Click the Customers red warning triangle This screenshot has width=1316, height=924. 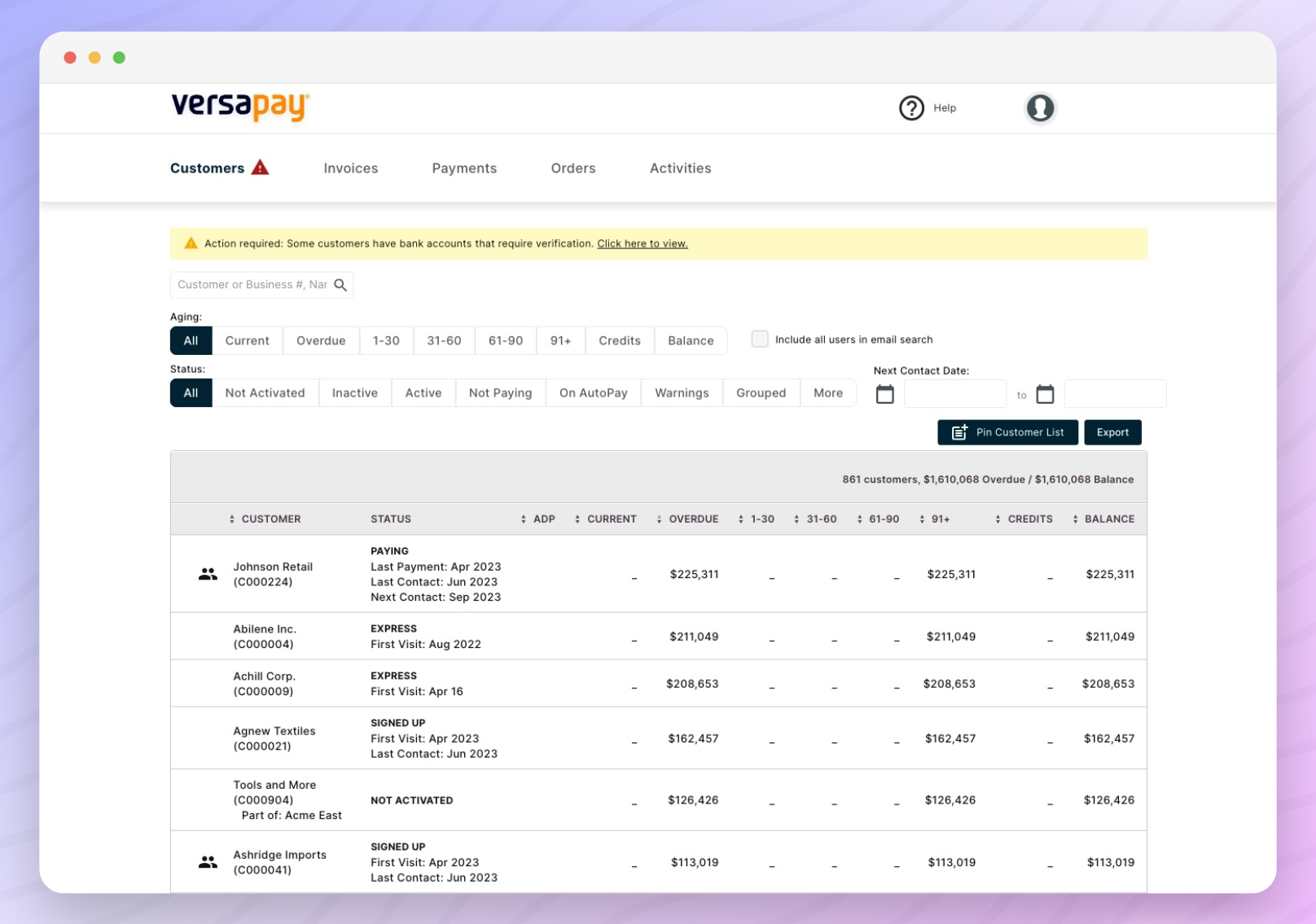click(260, 168)
